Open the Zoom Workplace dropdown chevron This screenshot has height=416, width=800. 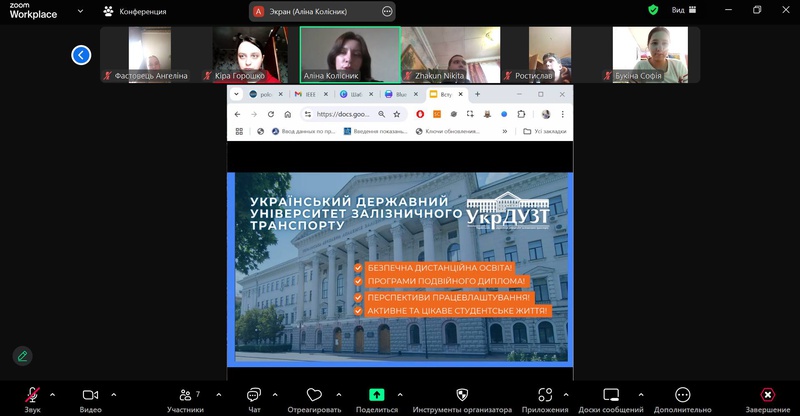tap(80, 11)
